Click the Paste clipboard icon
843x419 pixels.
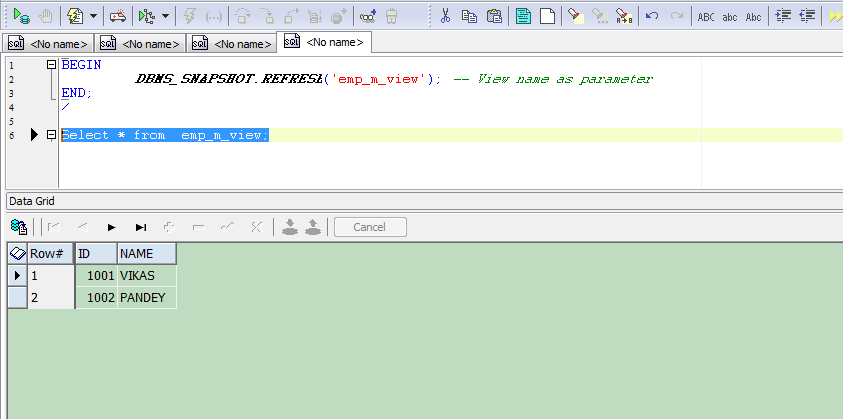click(x=494, y=16)
